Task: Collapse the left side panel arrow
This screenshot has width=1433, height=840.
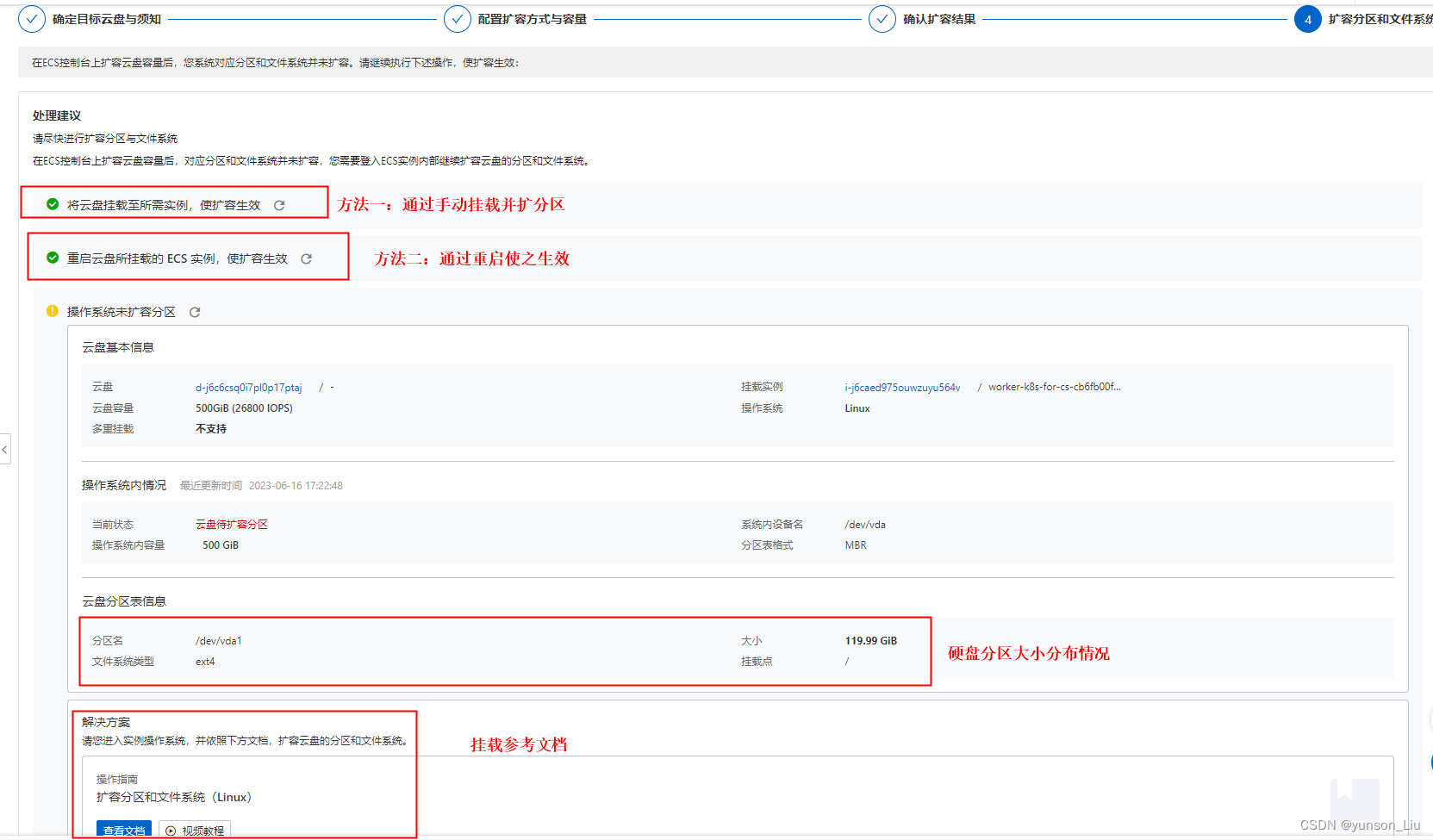Action: click(x=4, y=449)
